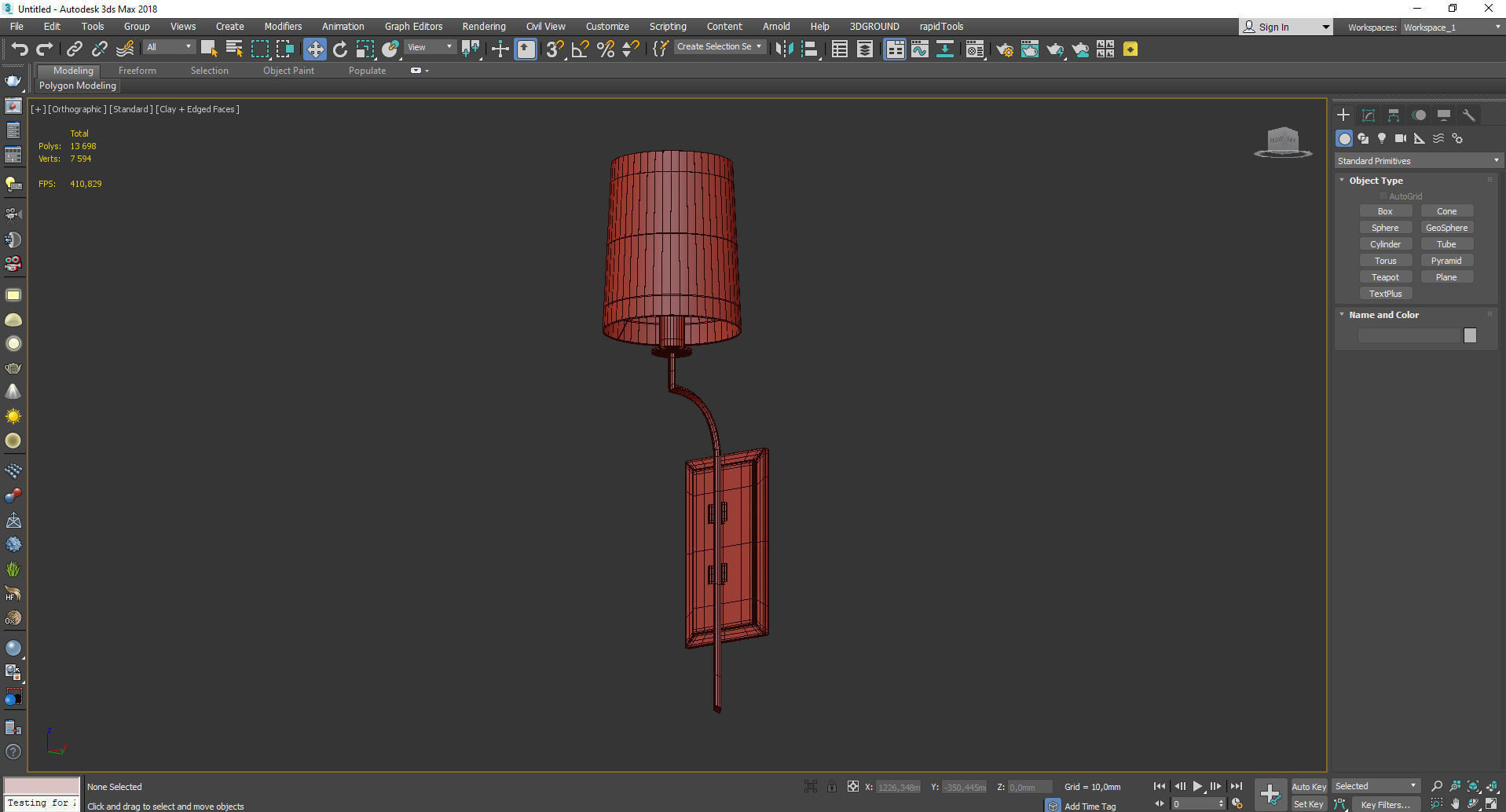This screenshot has height=812, width=1506.
Task: Switch to Populate ribbon tab
Action: click(367, 71)
